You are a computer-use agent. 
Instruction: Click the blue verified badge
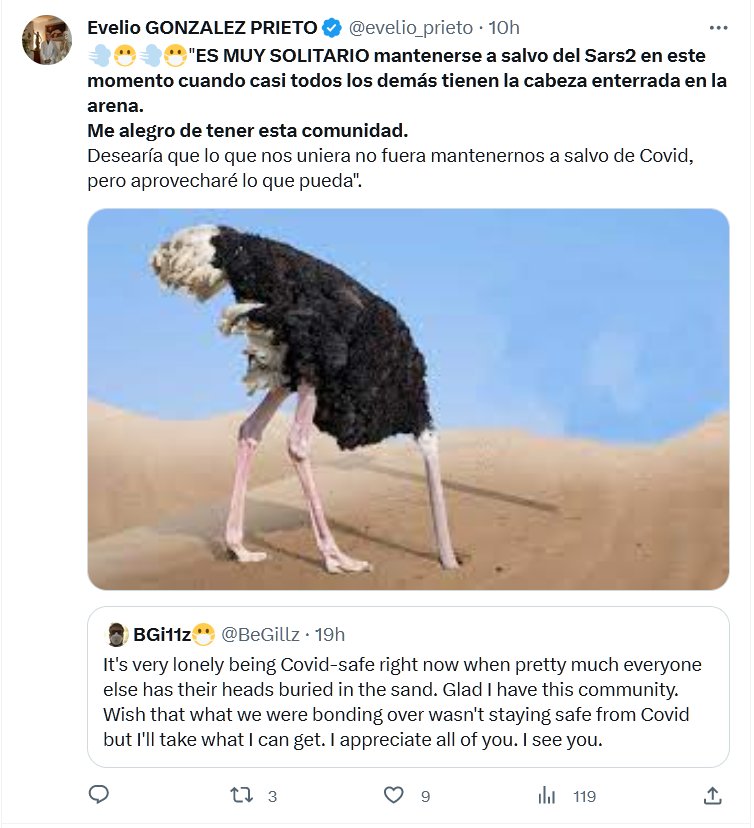(334, 27)
